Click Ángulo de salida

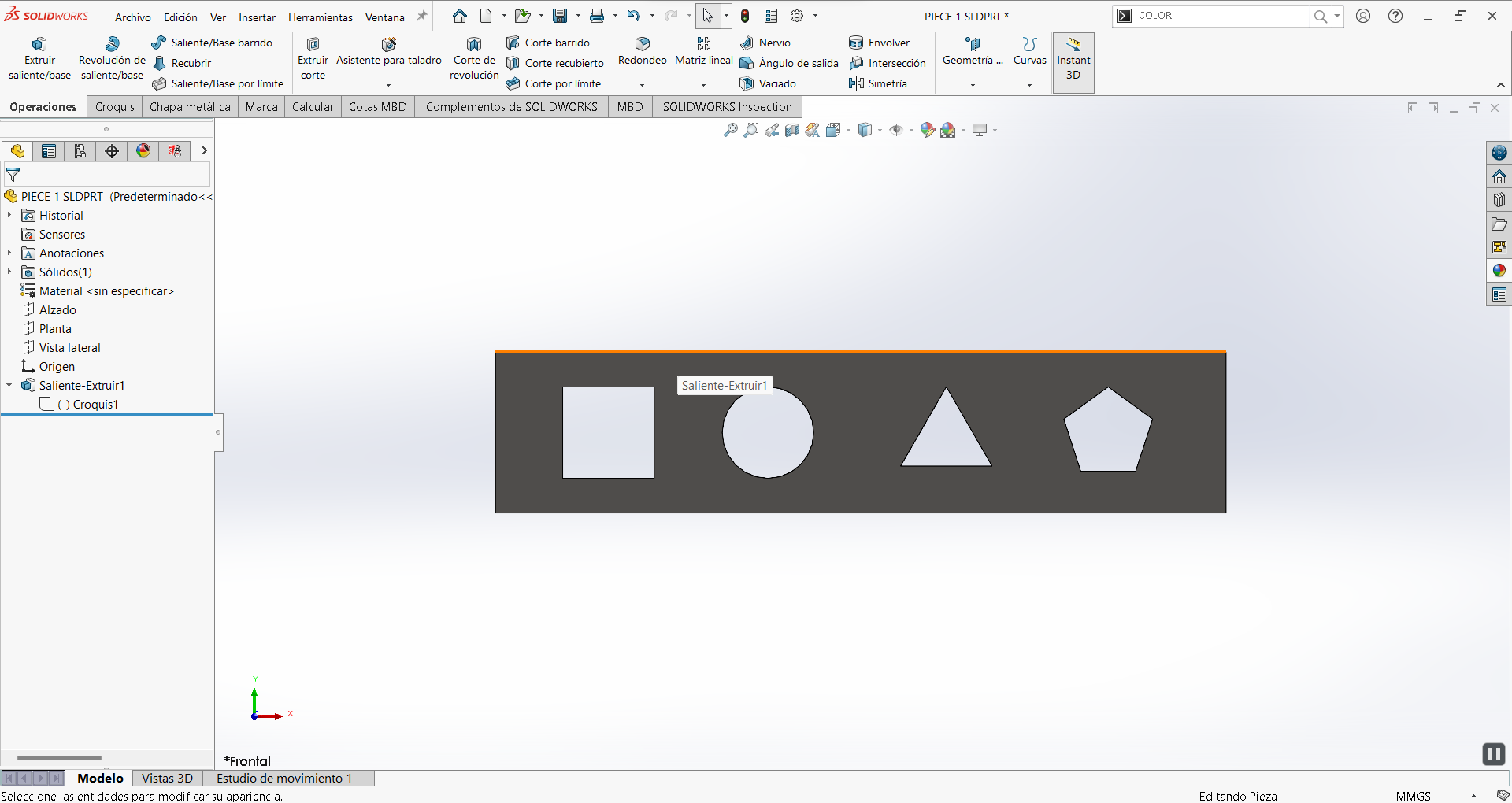pyautogui.click(x=789, y=63)
